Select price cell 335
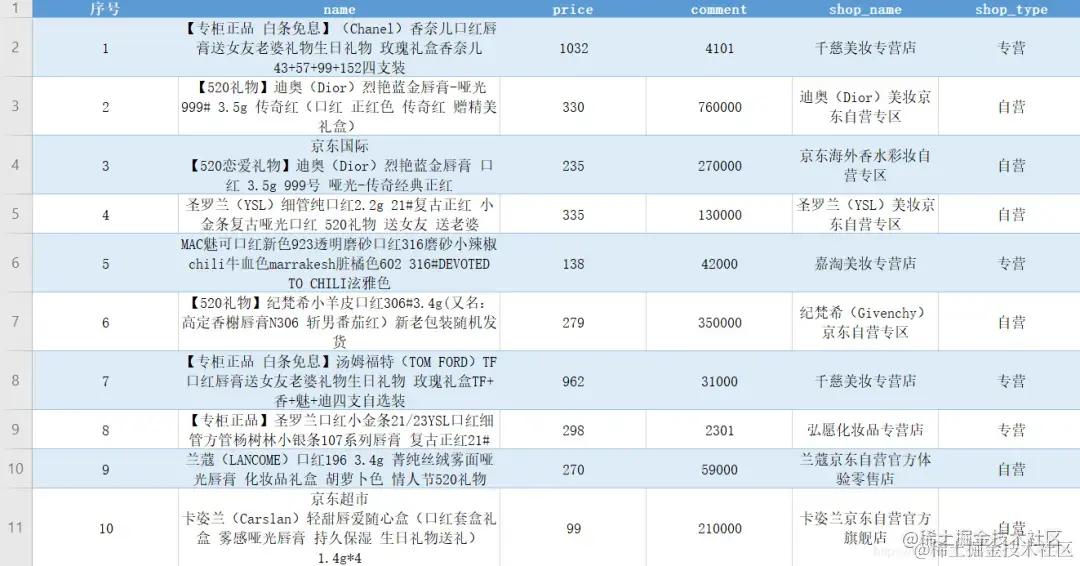This screenshot has height=566, width=1080. tap(573, 214)
